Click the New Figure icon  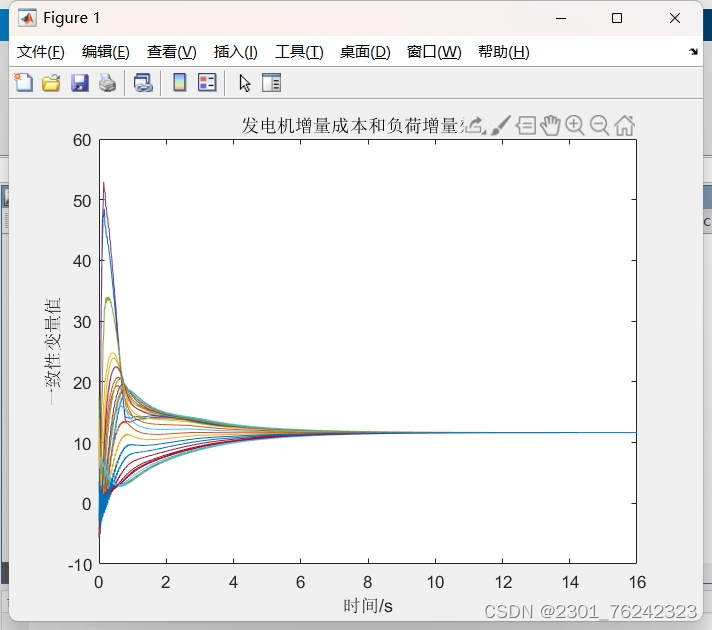pos(24,83)
